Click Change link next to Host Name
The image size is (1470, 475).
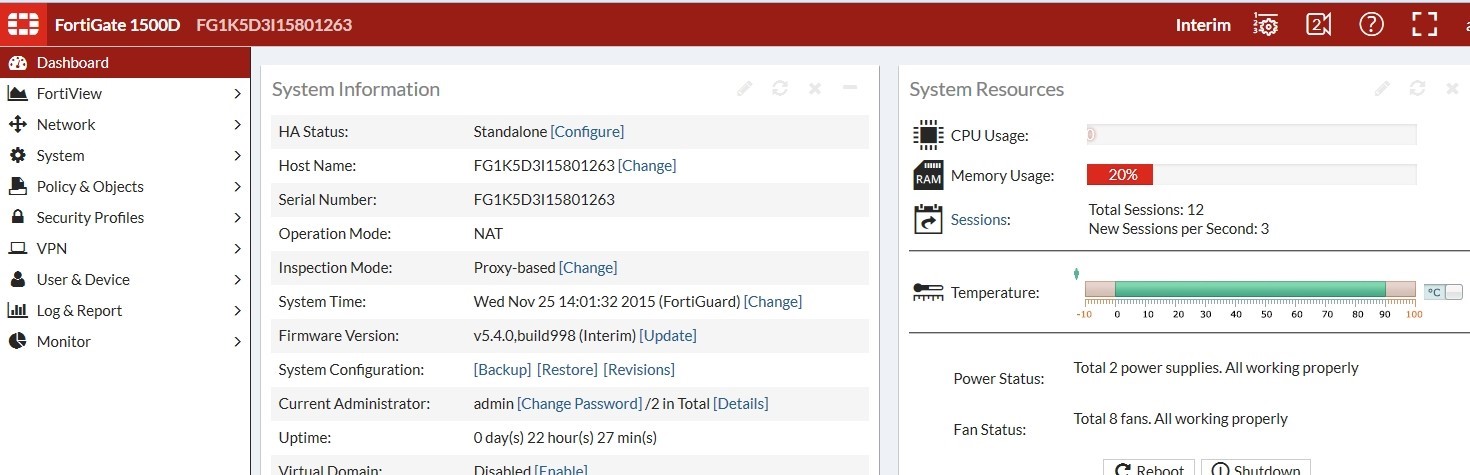click(647, 166)
